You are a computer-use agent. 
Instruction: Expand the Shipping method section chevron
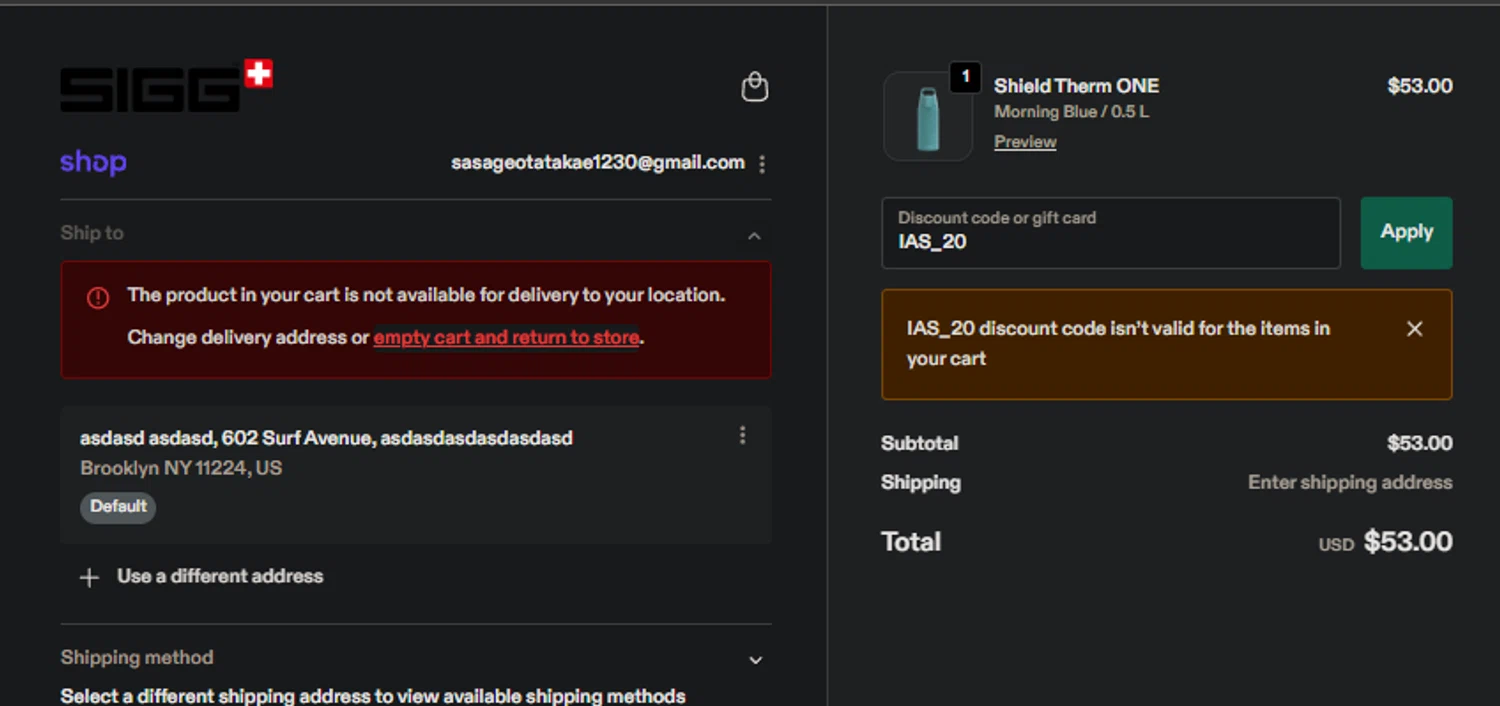coord(756,660)
